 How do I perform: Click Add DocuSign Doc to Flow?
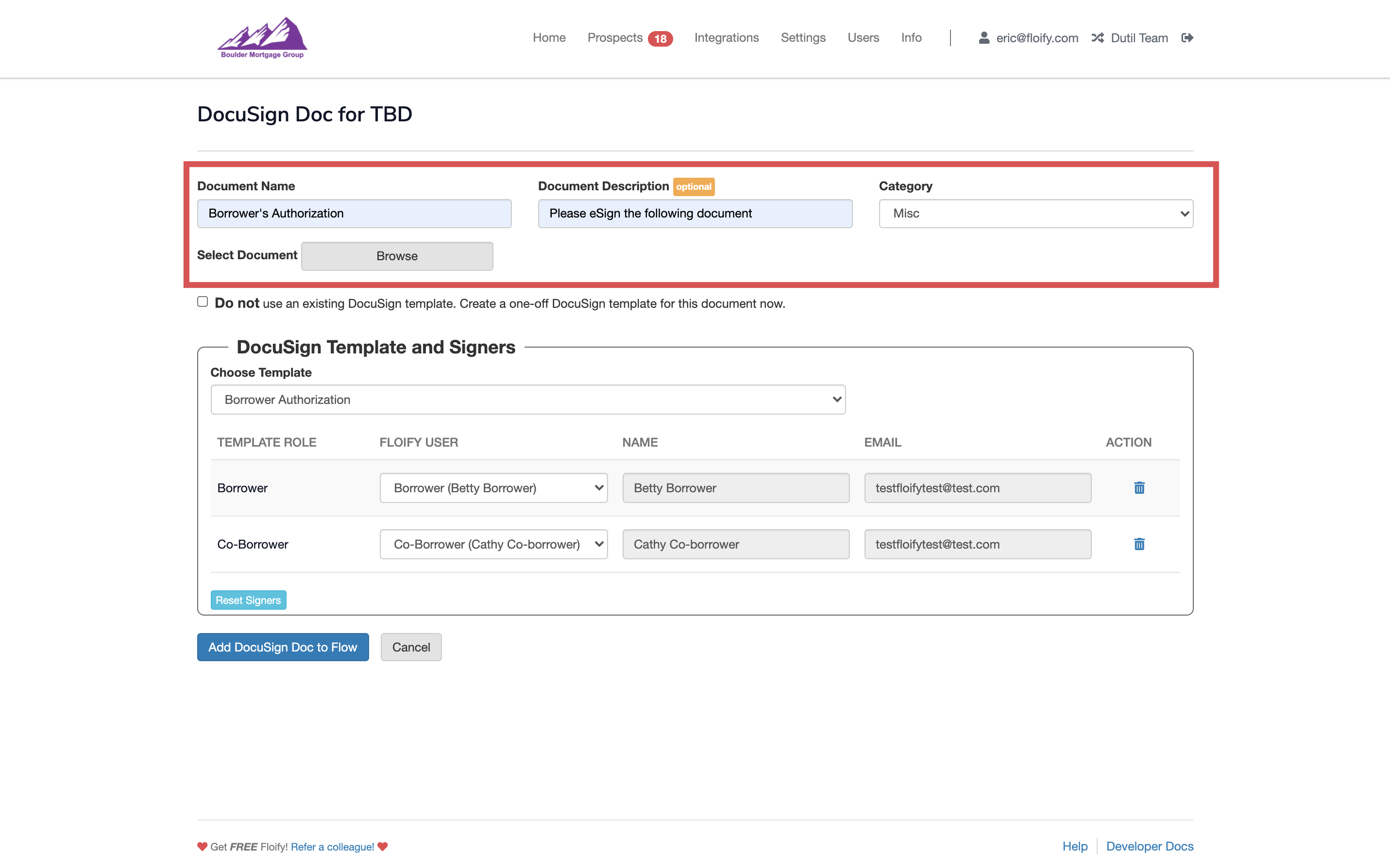(x=283, y=647)
